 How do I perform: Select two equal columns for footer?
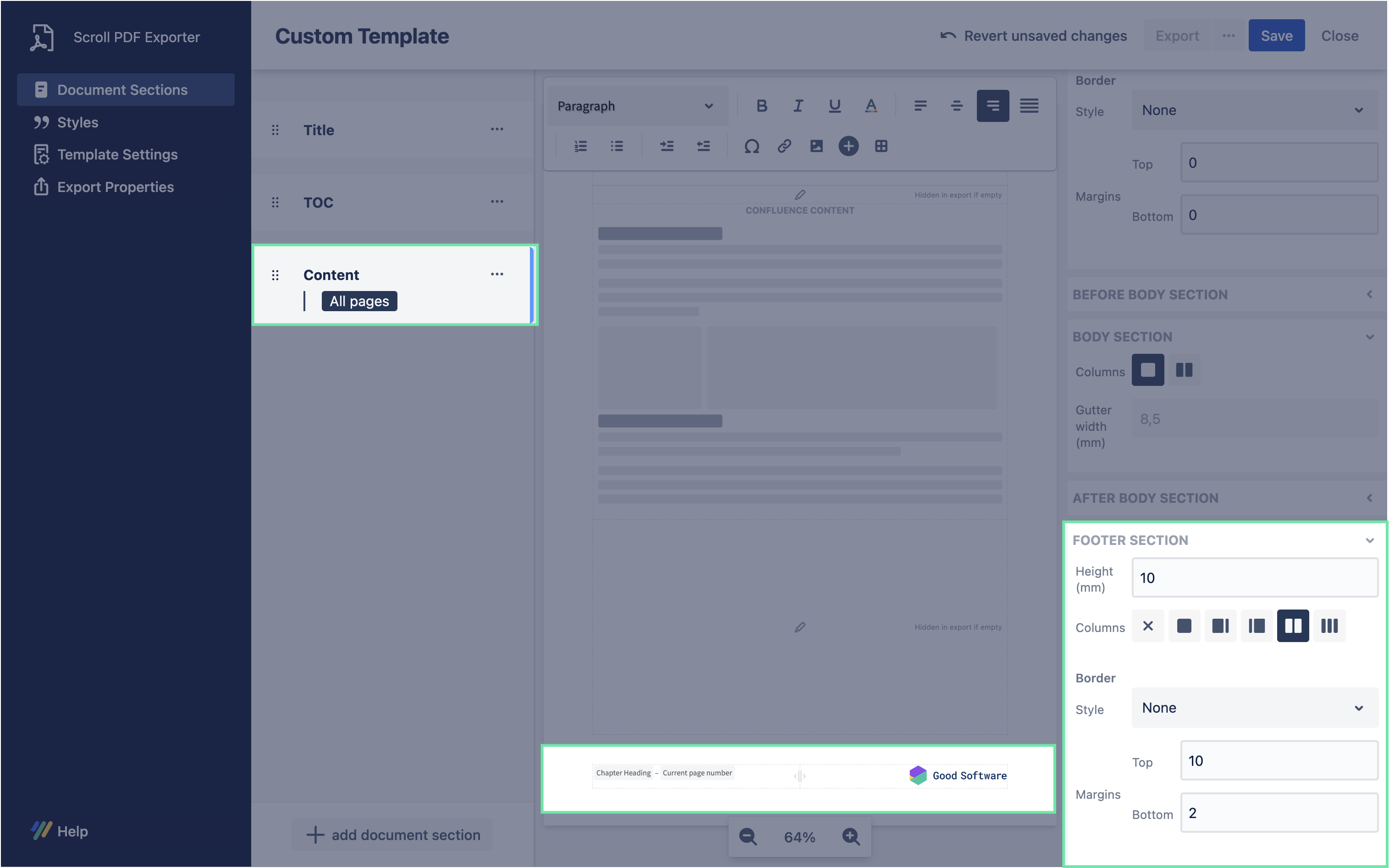pyautogui.click(x=1293, y=626)
